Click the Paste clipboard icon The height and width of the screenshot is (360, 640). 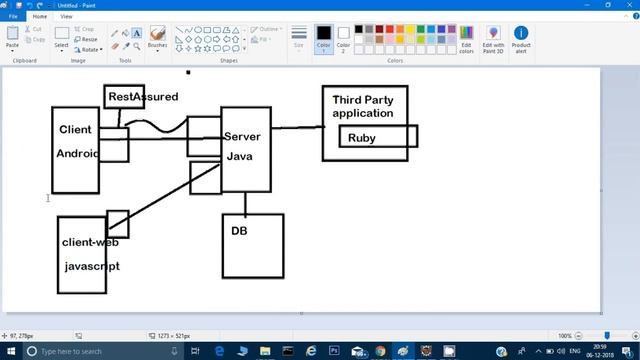(x=12, y=33)
